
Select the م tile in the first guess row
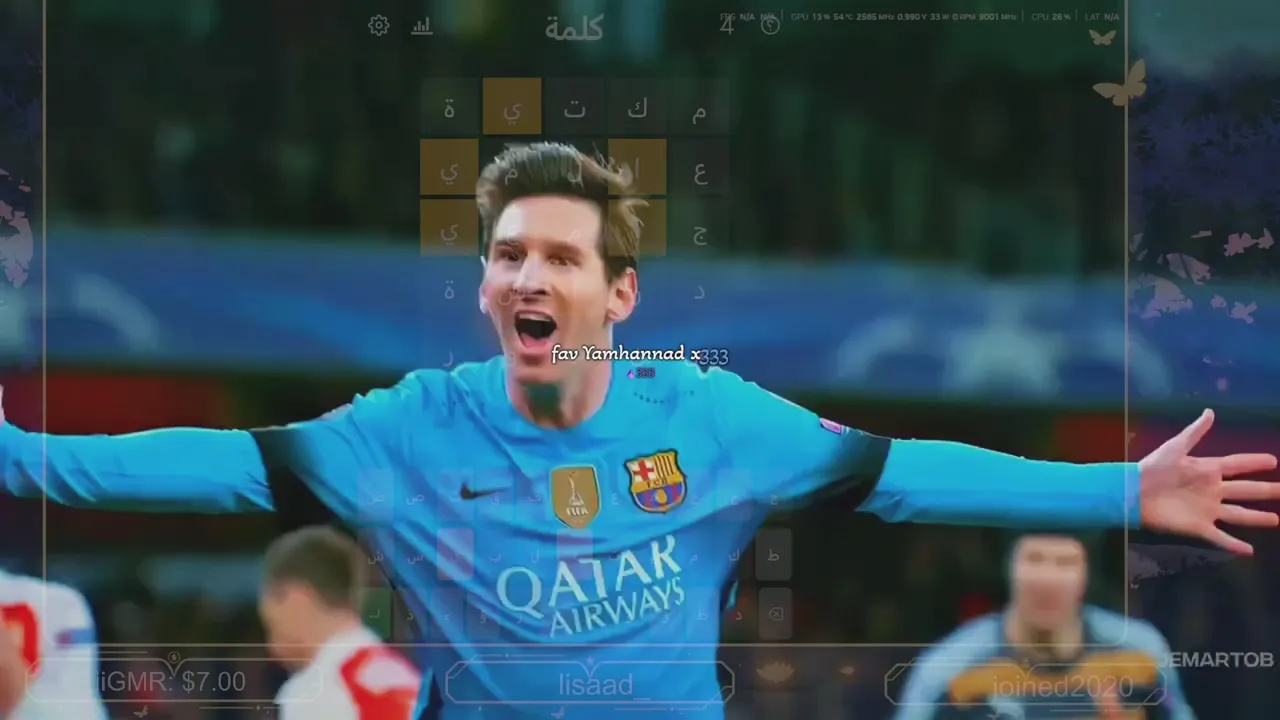(699, 107)
